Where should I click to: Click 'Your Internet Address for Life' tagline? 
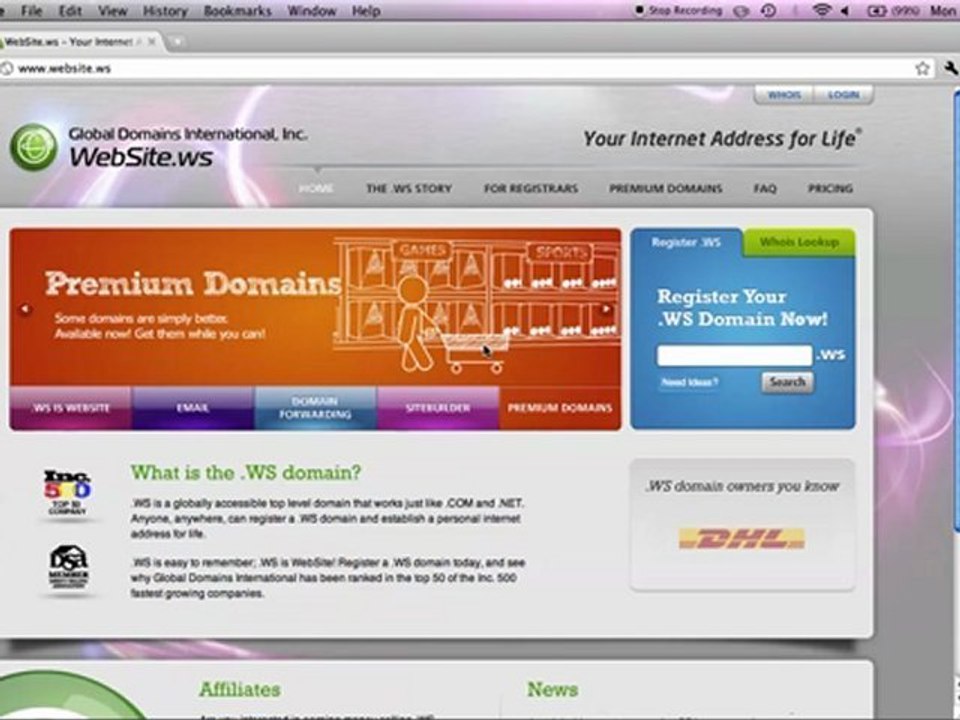click(x=722, y=139)
